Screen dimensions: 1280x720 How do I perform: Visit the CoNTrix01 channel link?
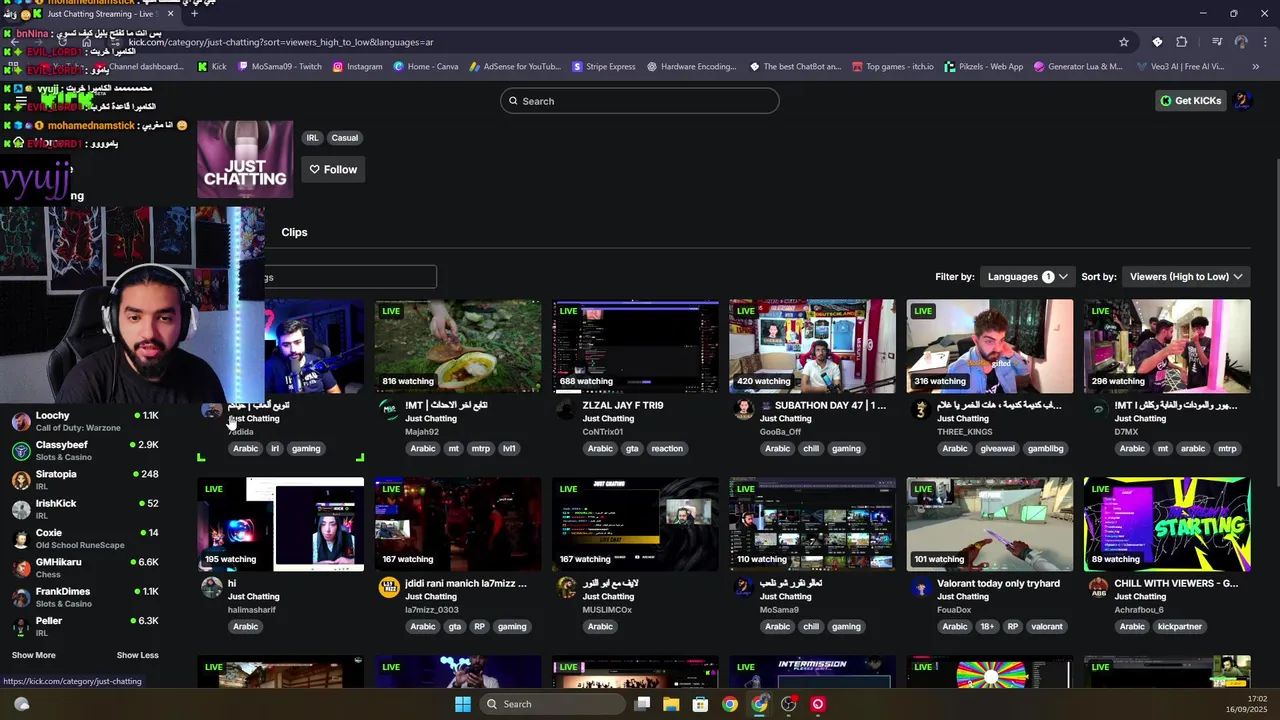coord(603,432)
